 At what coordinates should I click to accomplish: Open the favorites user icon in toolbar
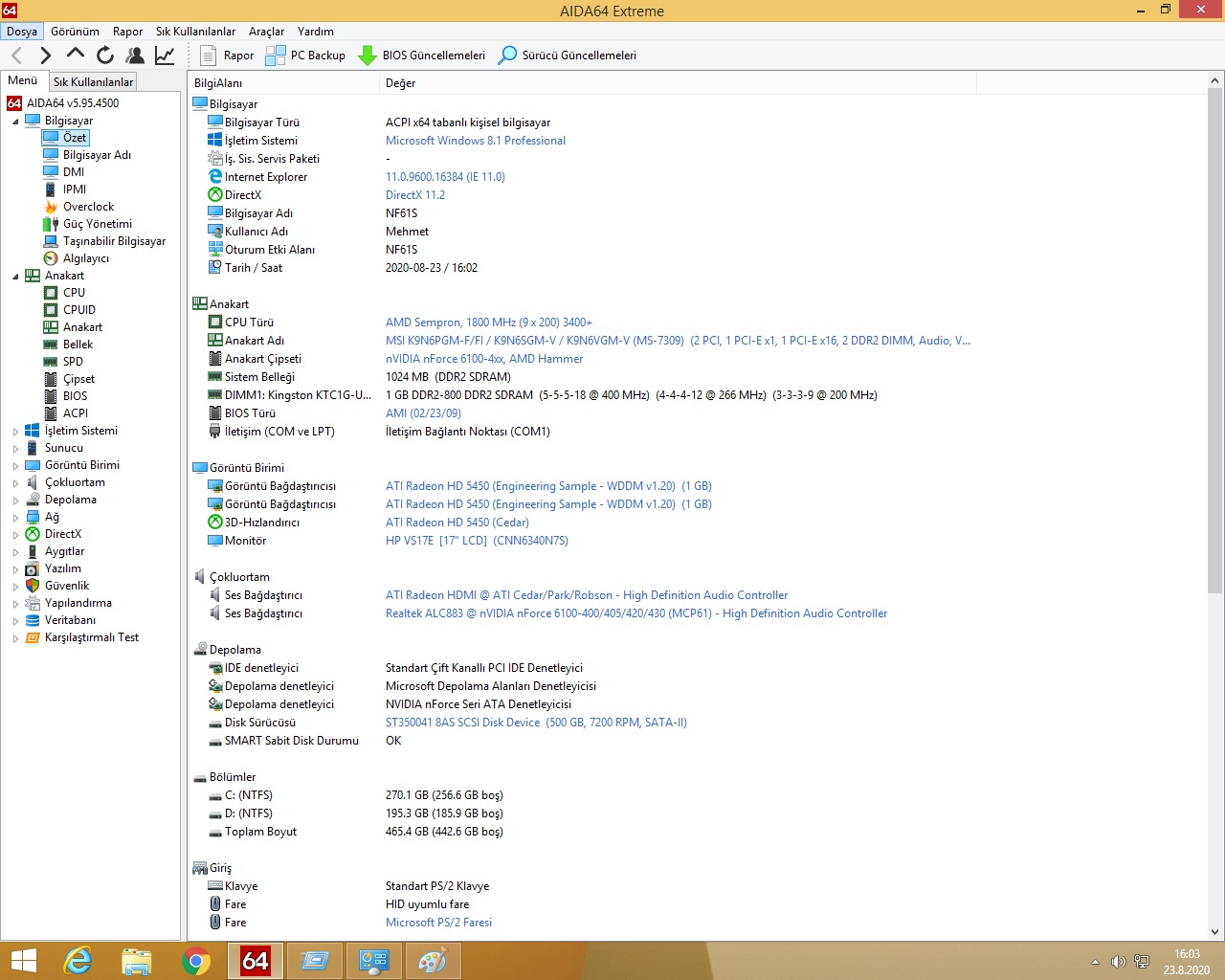click(135, 56)
